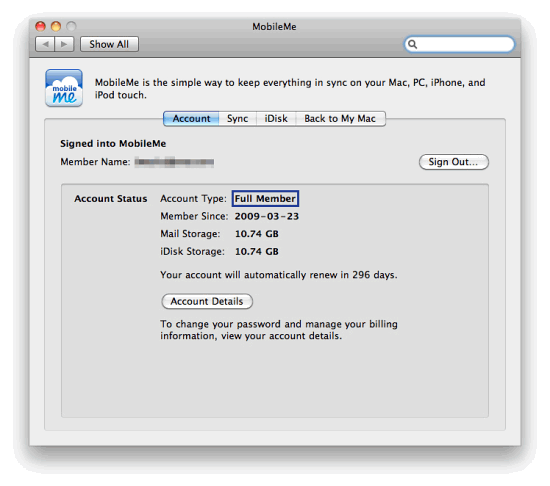550x486 pixels.
Task: Focus the System Preferences search field
Action: pos(460,44)
